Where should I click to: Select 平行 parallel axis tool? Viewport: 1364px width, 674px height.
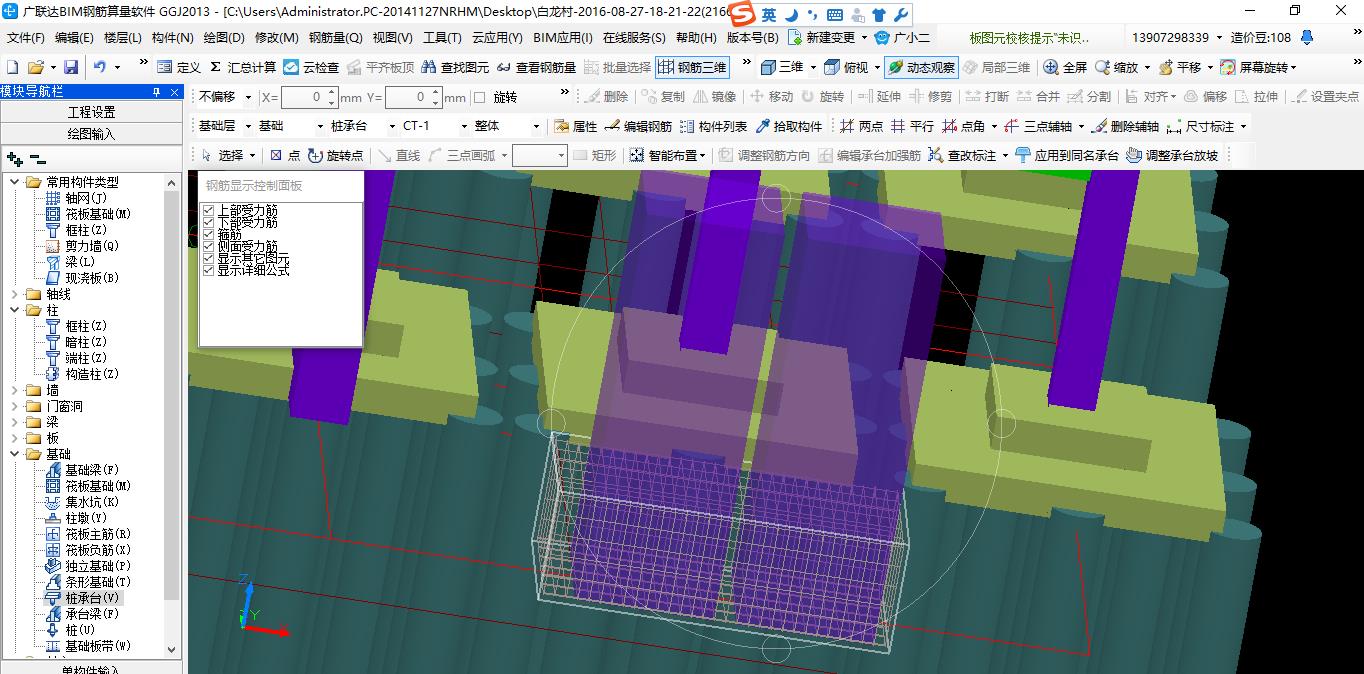pyautogui.click(x=912, y=126)
